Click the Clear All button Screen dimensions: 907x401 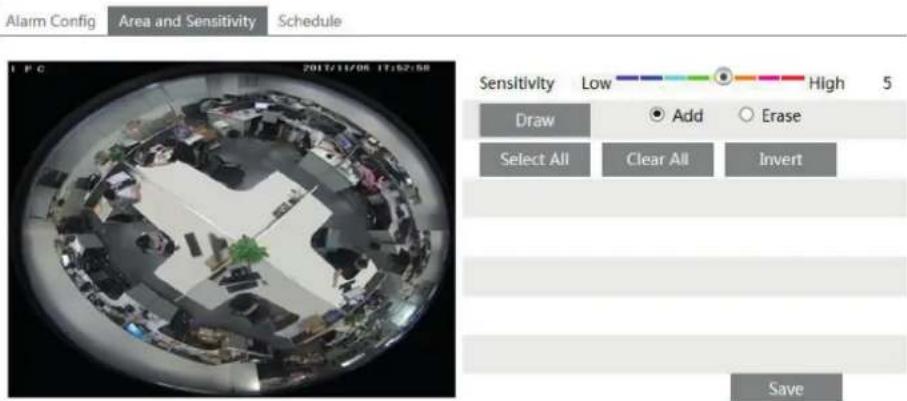(x=658, y=159)
